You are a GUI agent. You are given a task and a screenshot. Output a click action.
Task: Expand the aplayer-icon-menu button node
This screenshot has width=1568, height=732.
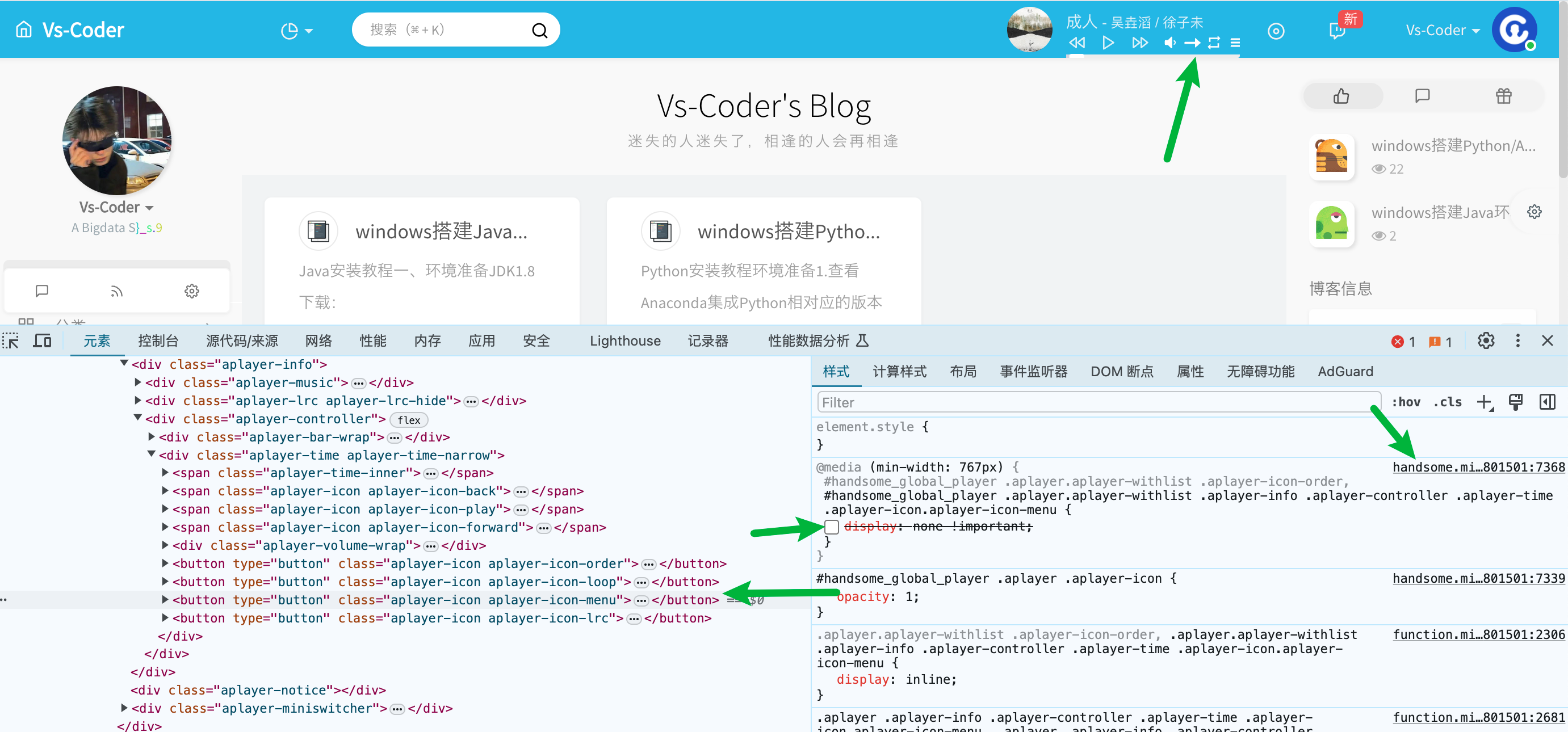[x=165, y=599]
